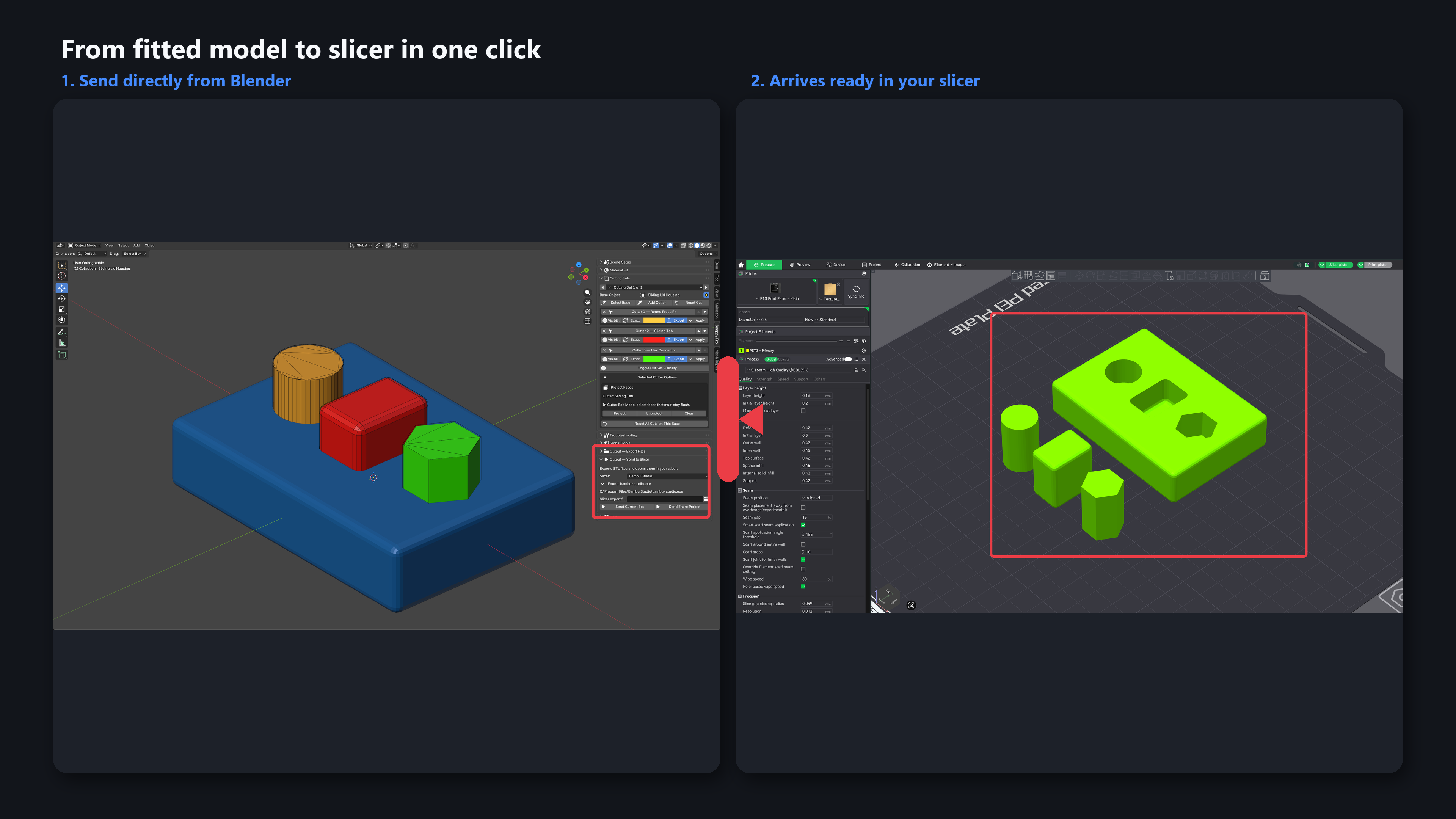The image size is (1456, 819).
Task: Click the fit view icon near the axis cube
Action: tap(911, 606)
